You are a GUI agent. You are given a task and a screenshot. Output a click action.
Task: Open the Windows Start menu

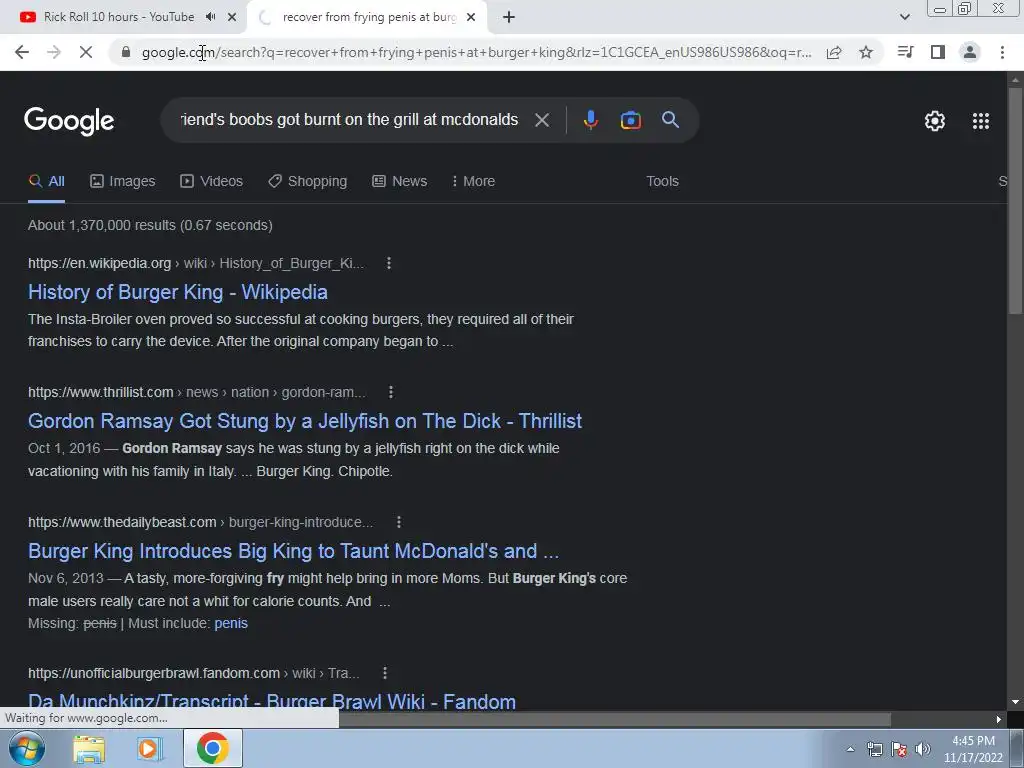click(x=26, y=748)
